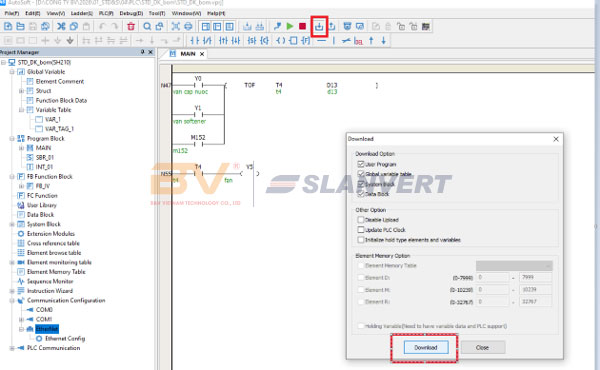The height and width of the screenshot is (370, 600).
Task: Toggle the System Block download checkbox
Action: tap(360, 184)
